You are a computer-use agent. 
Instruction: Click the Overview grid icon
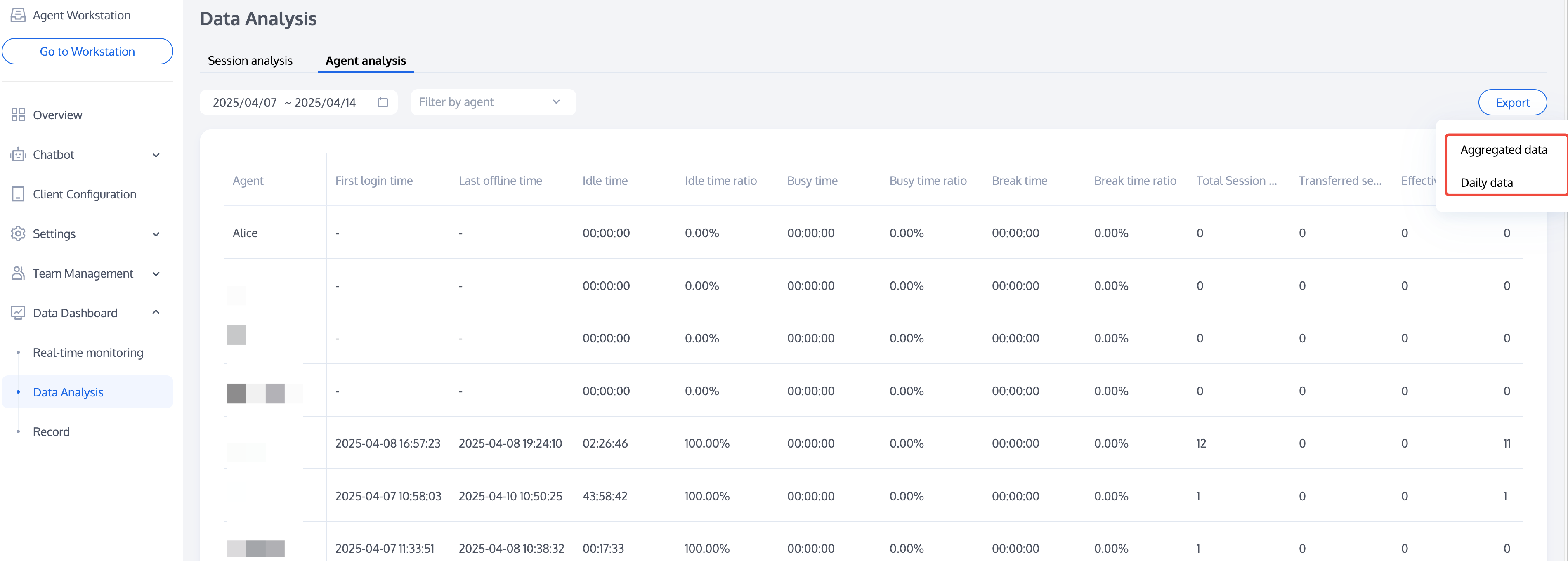[x=18, y=115]
